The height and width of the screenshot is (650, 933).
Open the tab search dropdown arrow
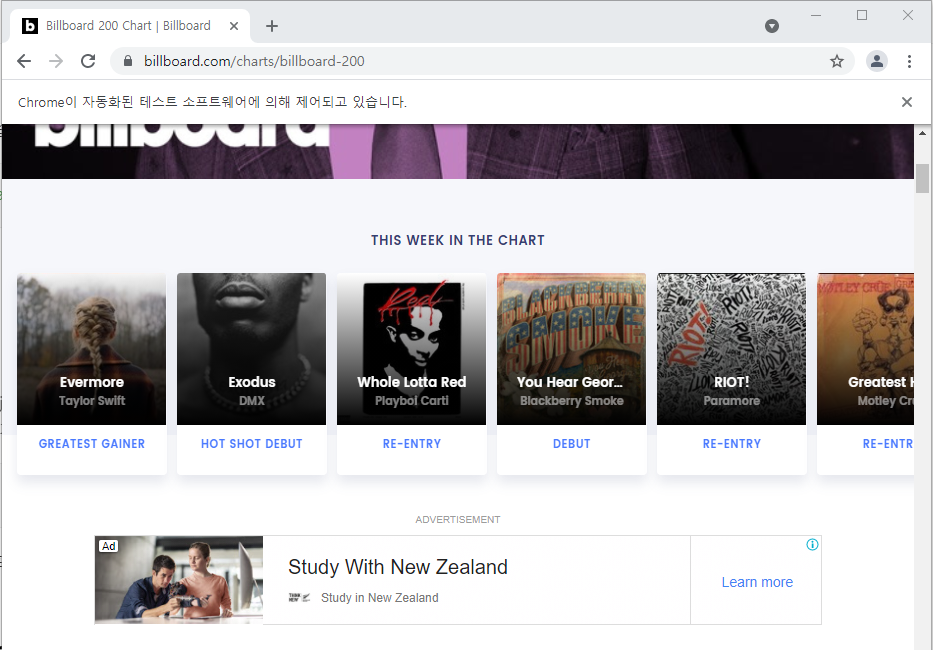coord(772,26)
